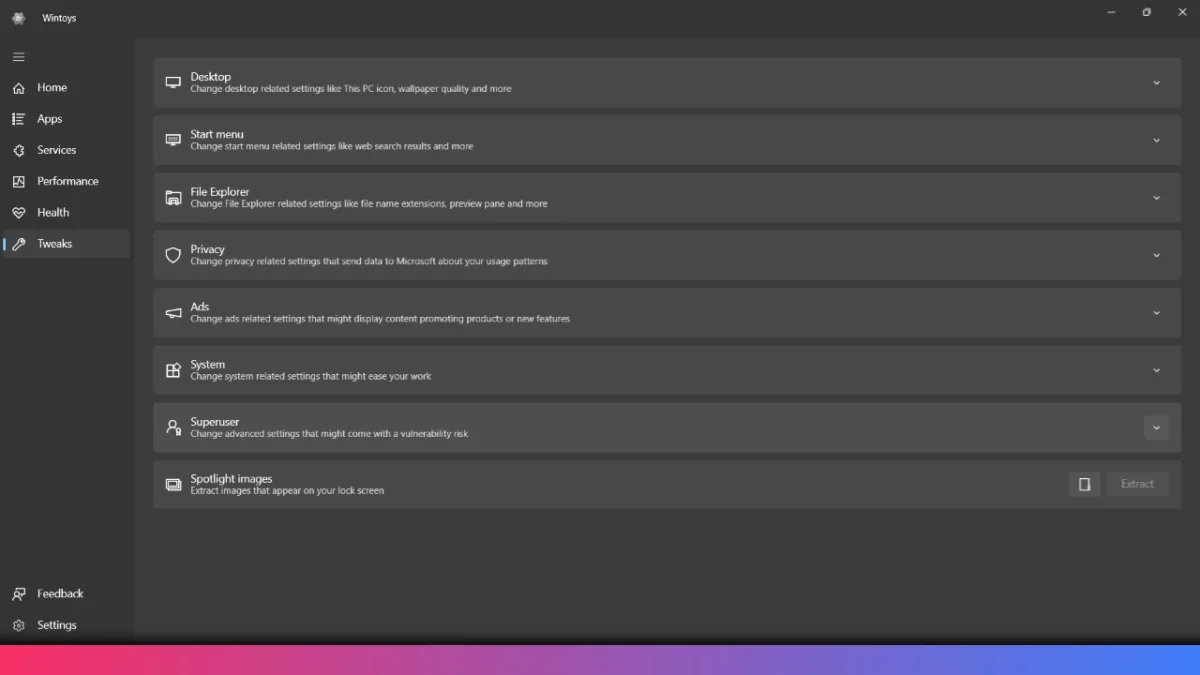Viewport: 1200px width, 675px height.
Task: Switch to the Performance page
Action: [x=66, y=181]
